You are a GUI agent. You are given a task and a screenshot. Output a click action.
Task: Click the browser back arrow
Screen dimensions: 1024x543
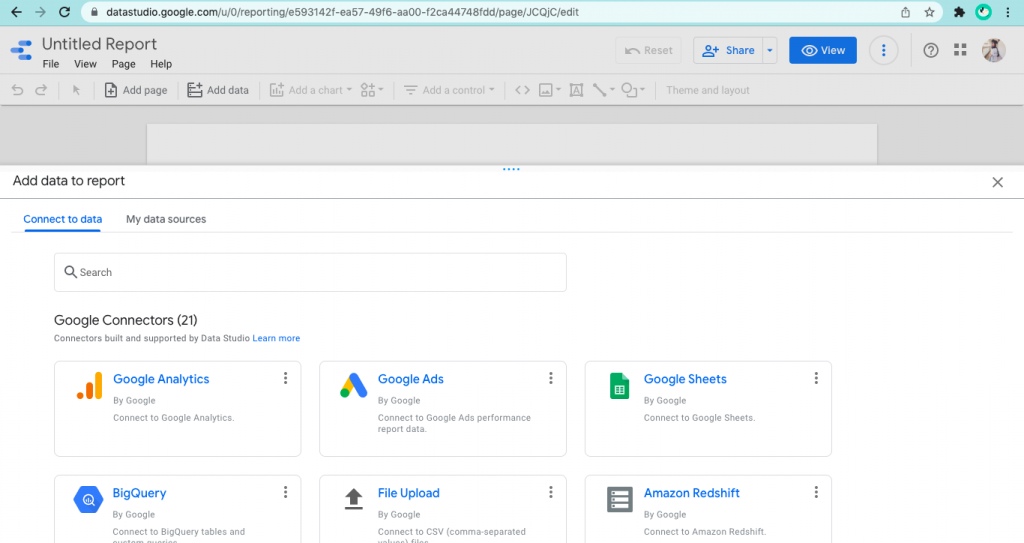coord(16,12)
